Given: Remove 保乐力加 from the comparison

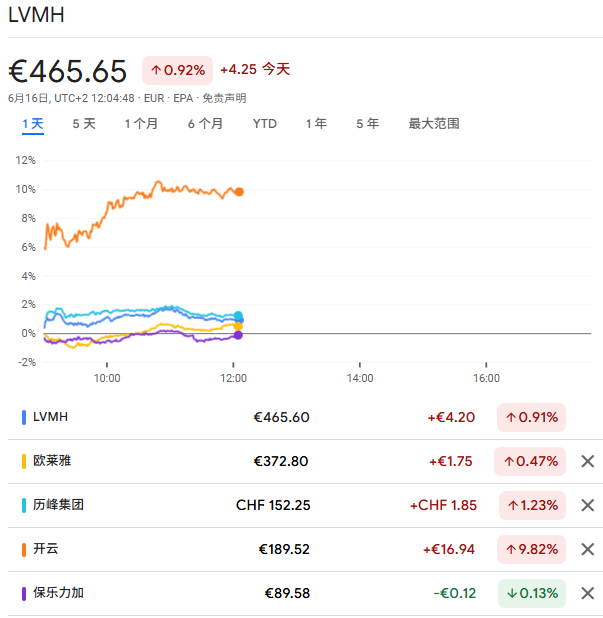Looking at the screenshot, I should [587, 593].
